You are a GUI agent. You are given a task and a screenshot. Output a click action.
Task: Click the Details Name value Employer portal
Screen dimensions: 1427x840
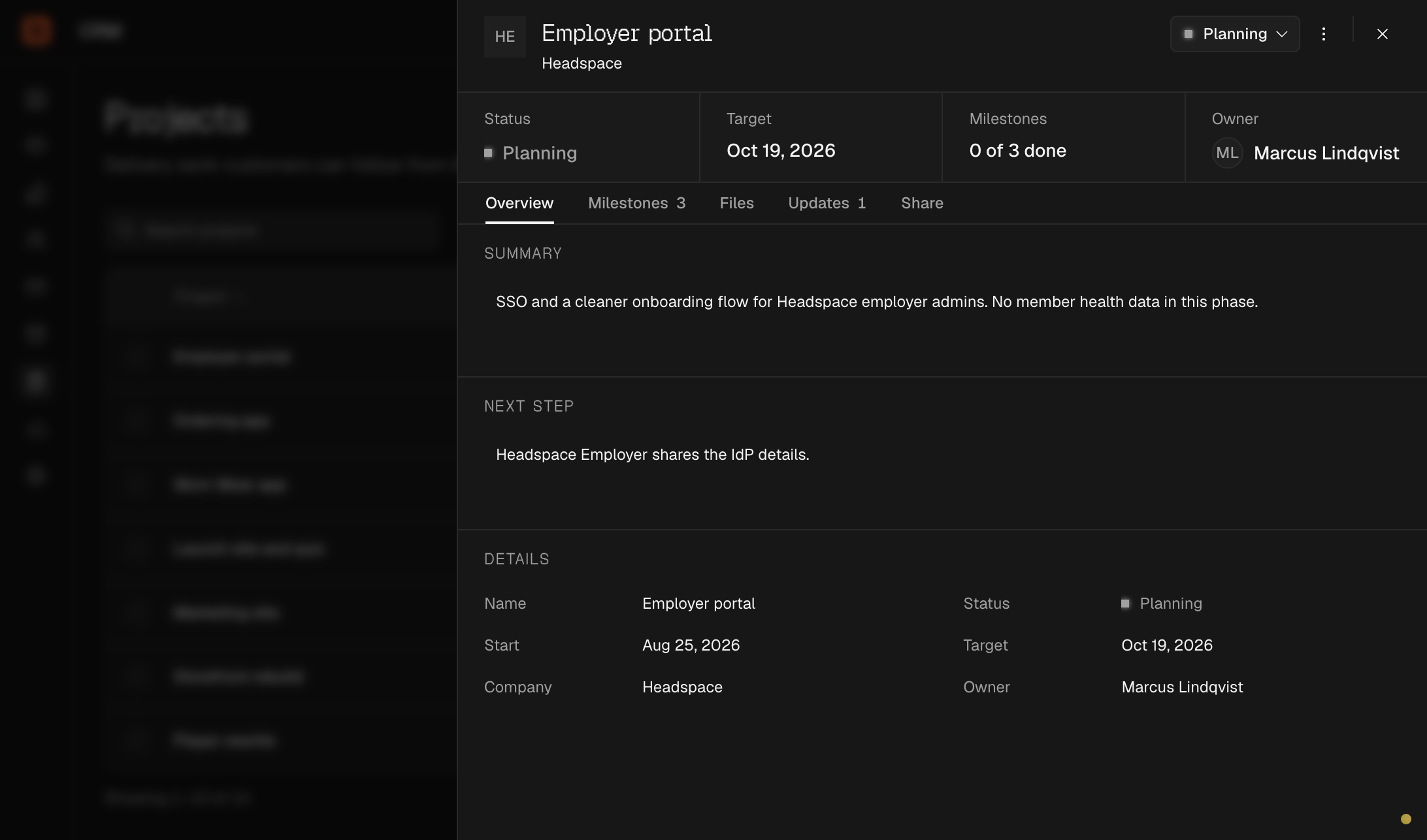tap(698, 604)
